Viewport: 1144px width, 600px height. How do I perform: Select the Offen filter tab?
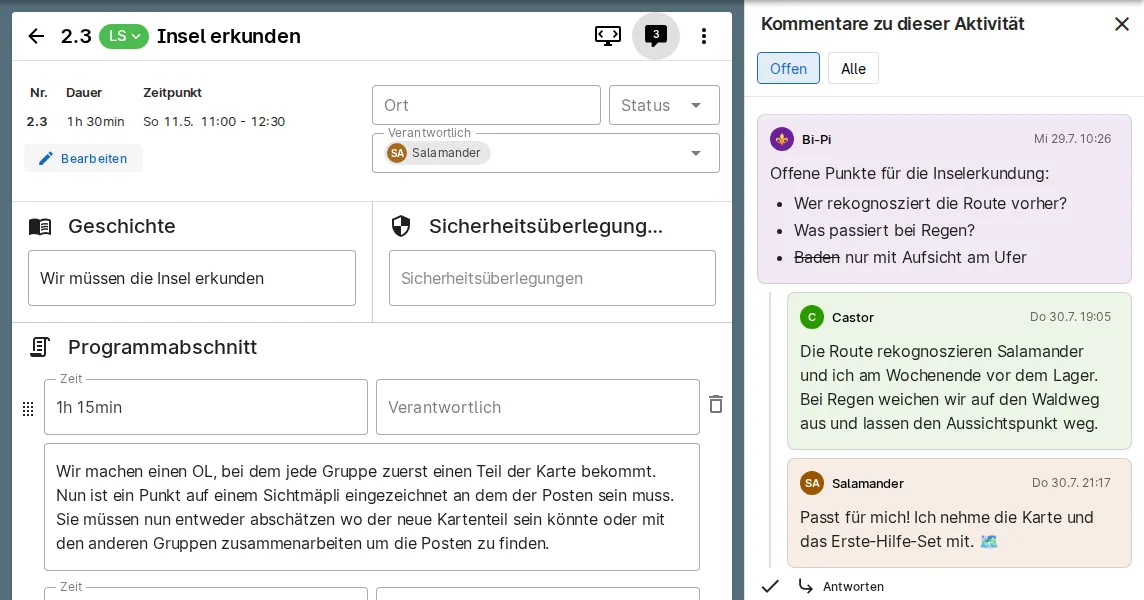coord(788,69)
